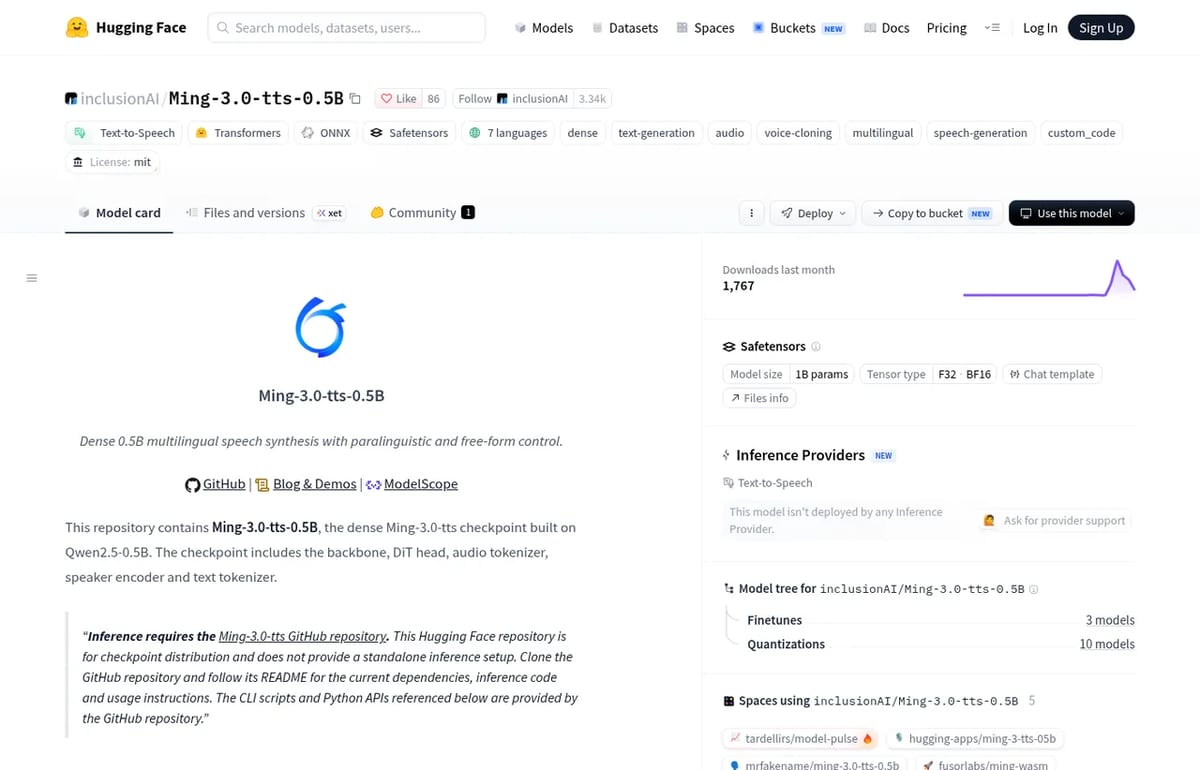Click the Transformers library tag

pyautogui.click(x=238, y=133)
